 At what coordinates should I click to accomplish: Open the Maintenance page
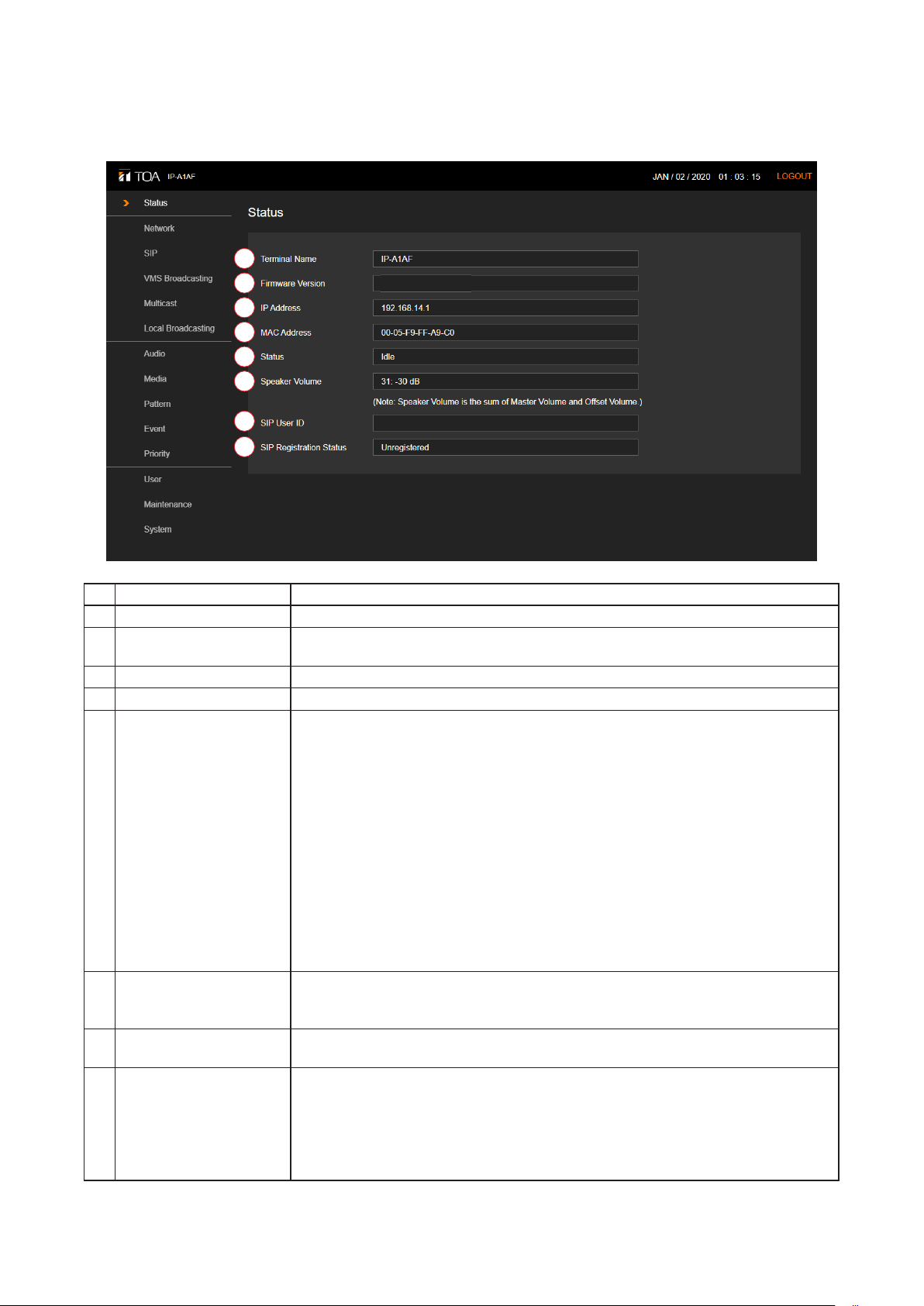(167, 505)
